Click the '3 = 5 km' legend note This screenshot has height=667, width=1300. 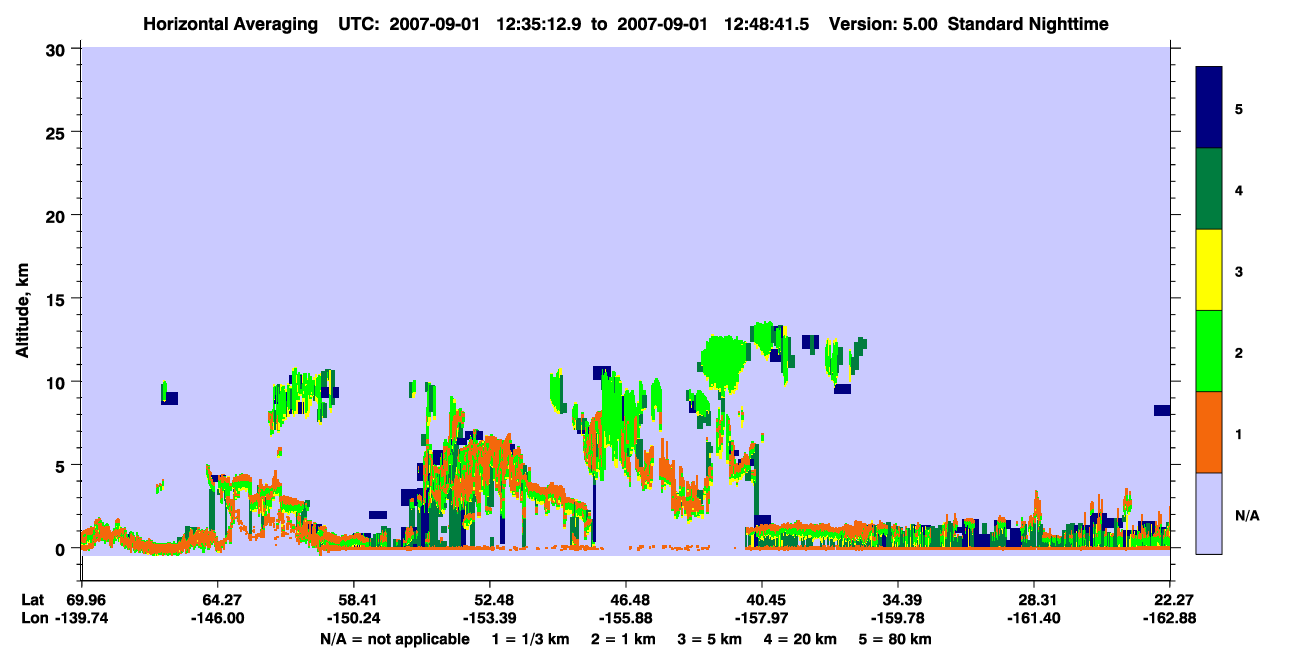click(710, 639)
